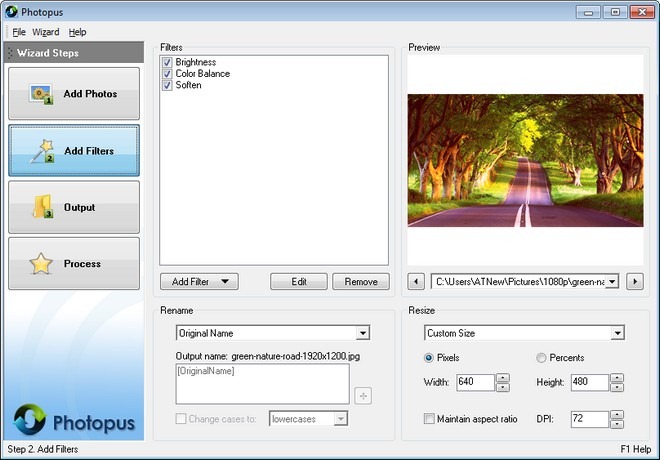The width and height of the screenshot is (660, 460).
Task: Open the lowercases case dropdown
Action: (x=341, y=419)
